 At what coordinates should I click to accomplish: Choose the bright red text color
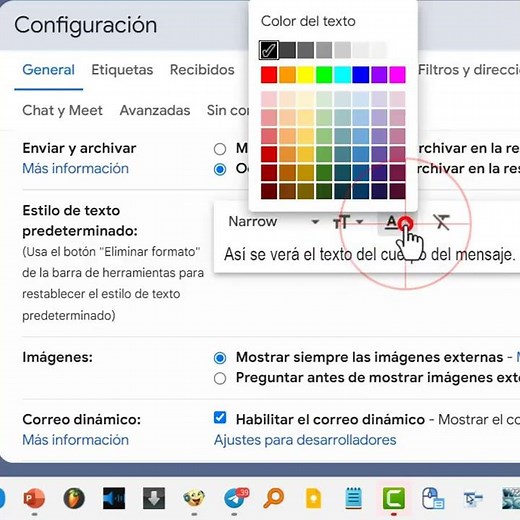click(269, 74)
